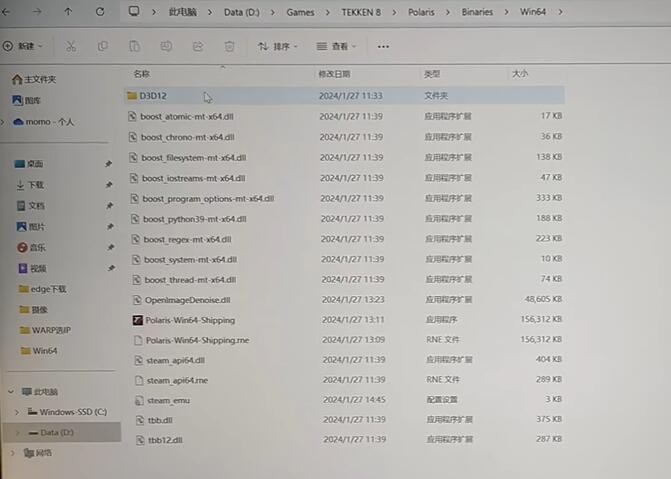
Task: Select the steam_emu config file
Action: (348, 400)
